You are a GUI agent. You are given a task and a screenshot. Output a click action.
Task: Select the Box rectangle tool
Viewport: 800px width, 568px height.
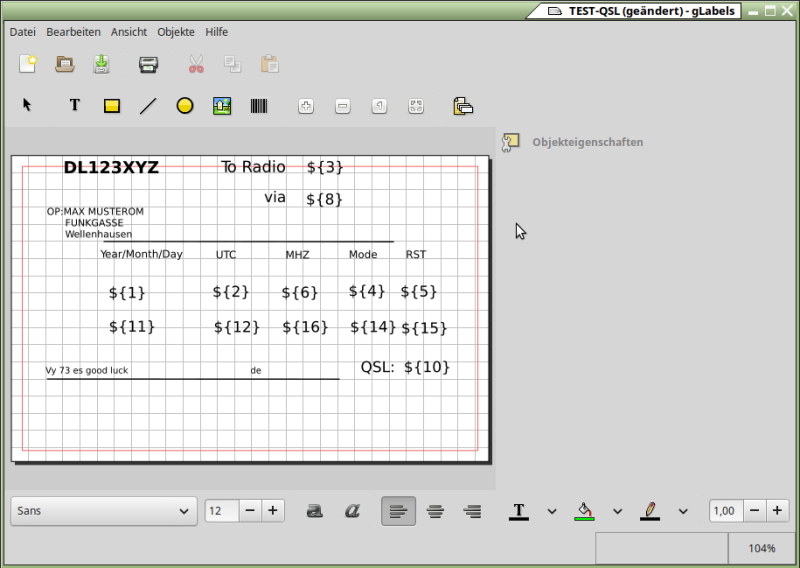pyautogui.click(x=112, y=105)
